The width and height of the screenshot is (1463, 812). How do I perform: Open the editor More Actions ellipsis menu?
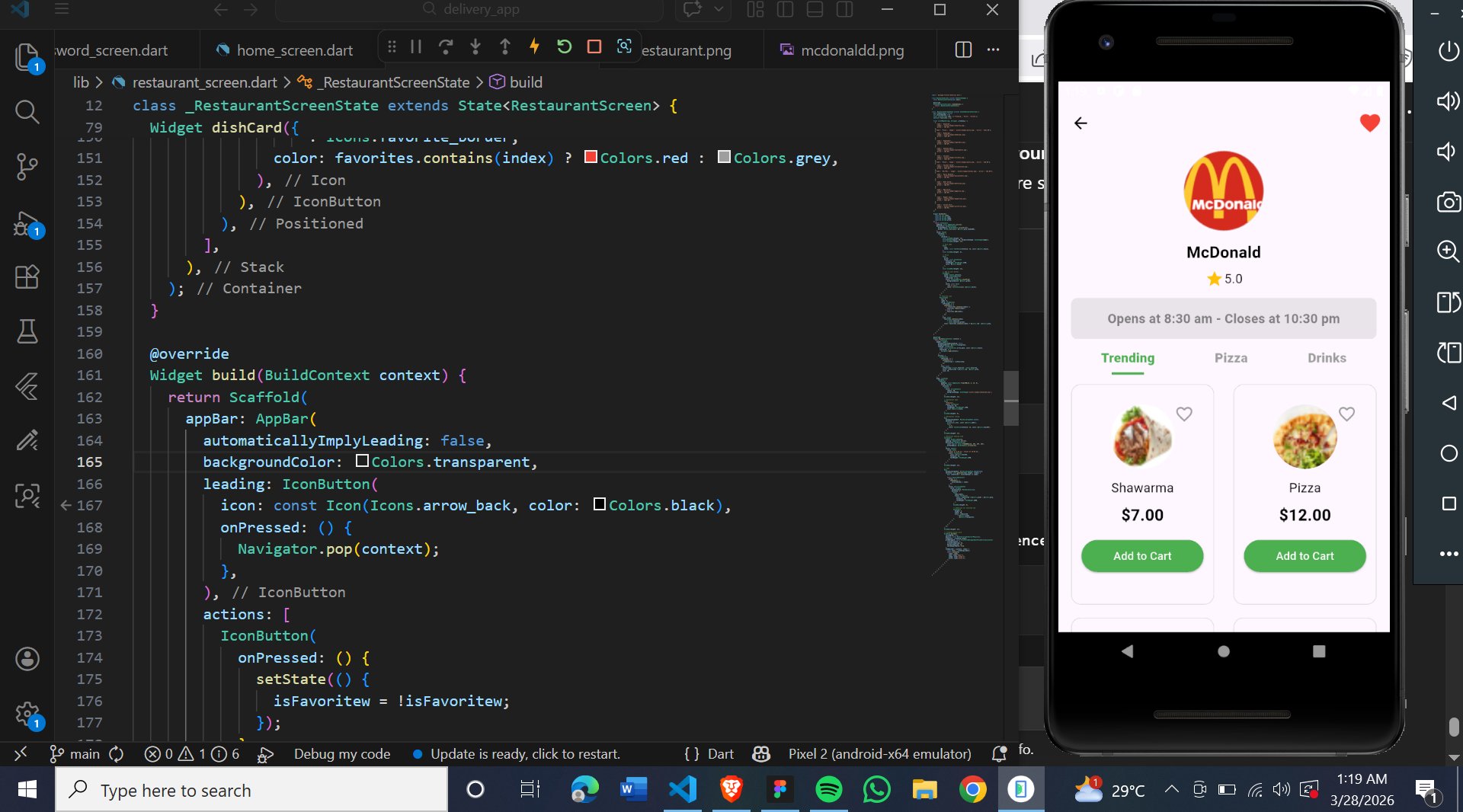[993, 50]
